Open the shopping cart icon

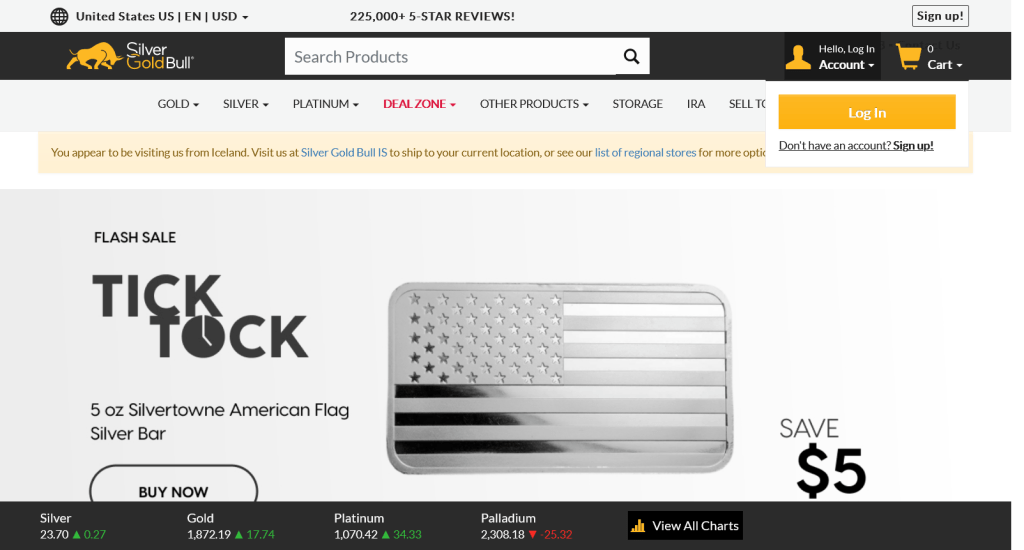[x=908, y=57]
